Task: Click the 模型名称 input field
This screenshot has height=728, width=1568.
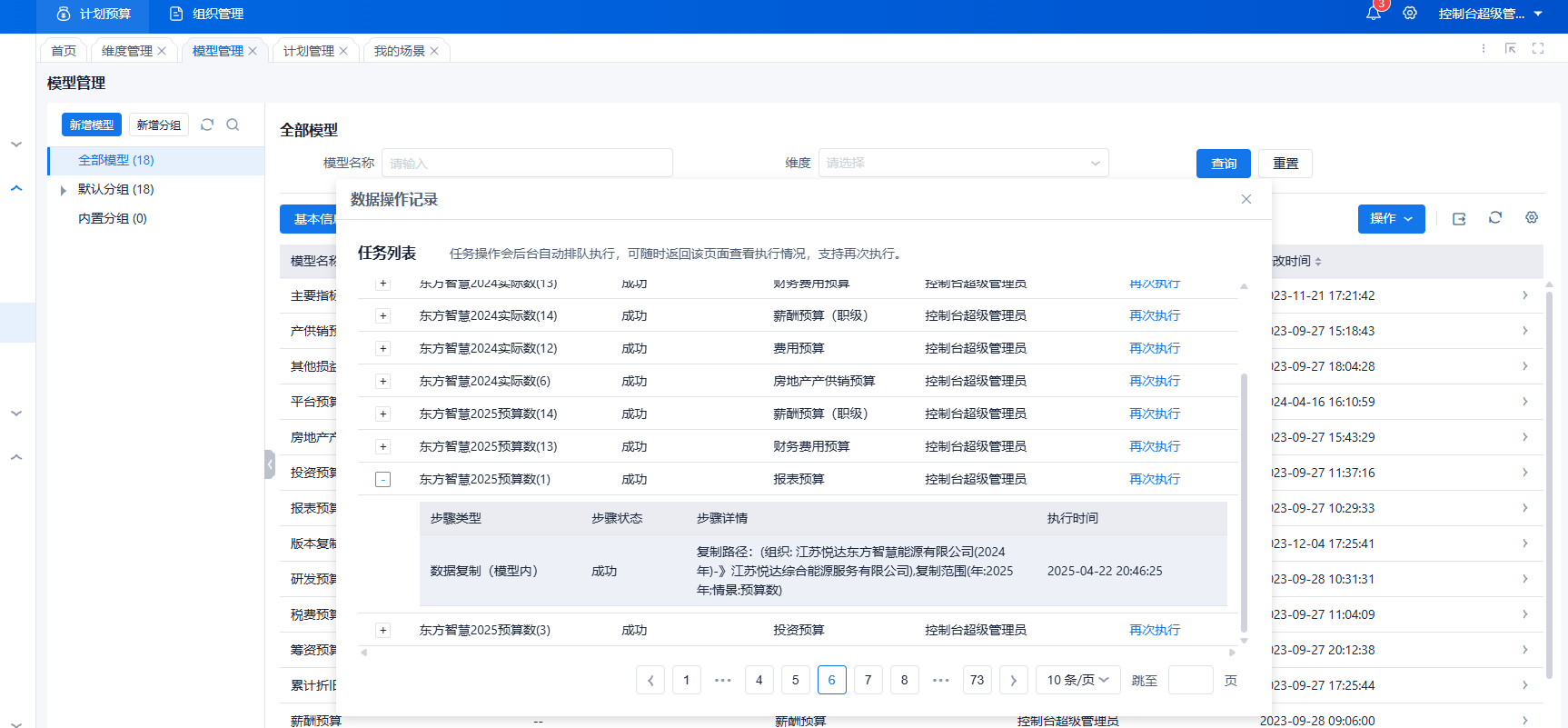Action: tap(527, 163)
